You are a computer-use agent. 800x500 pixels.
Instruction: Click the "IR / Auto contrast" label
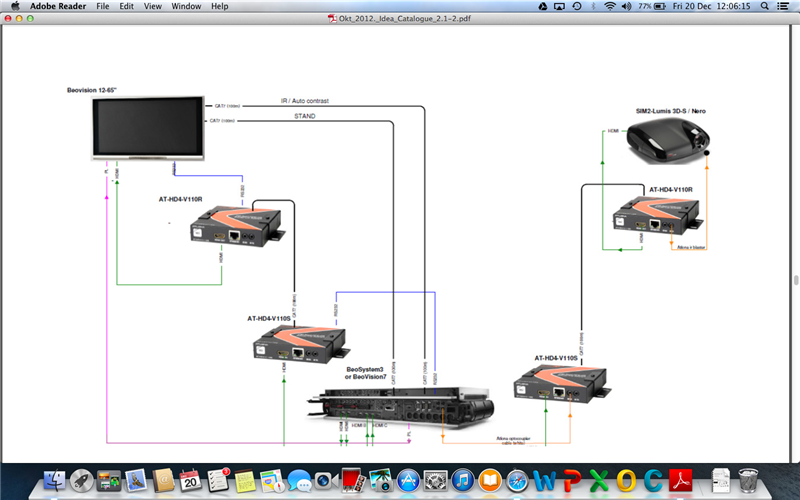coord(305,101)
